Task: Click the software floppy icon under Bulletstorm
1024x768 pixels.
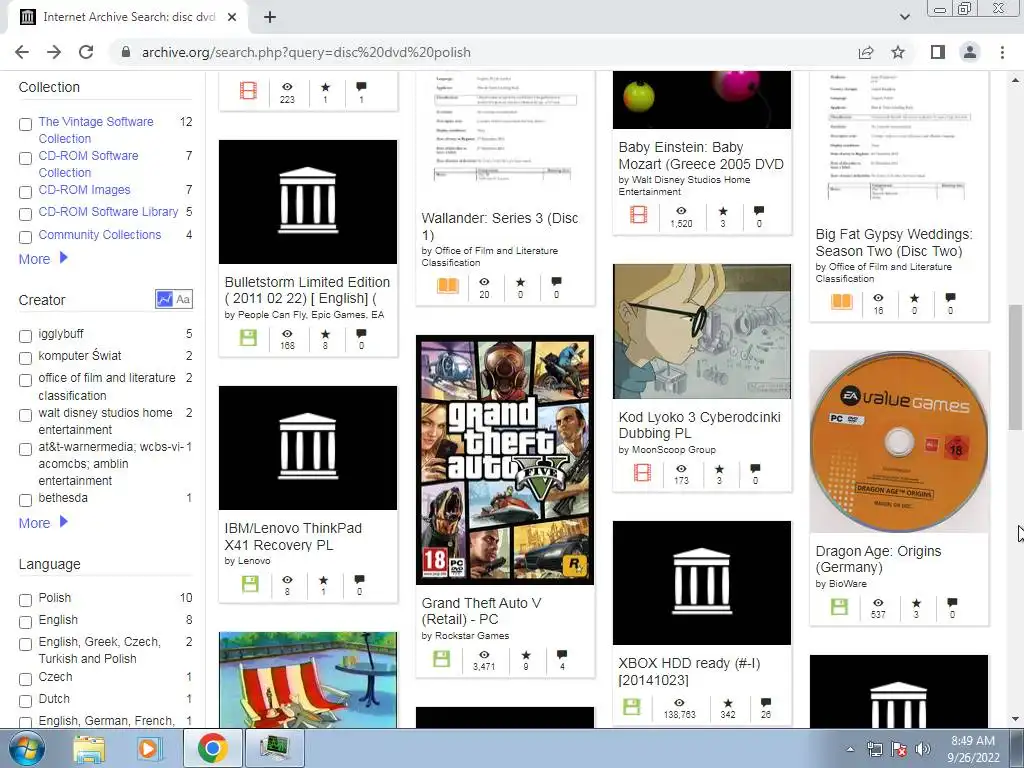Action: (248, 338)
